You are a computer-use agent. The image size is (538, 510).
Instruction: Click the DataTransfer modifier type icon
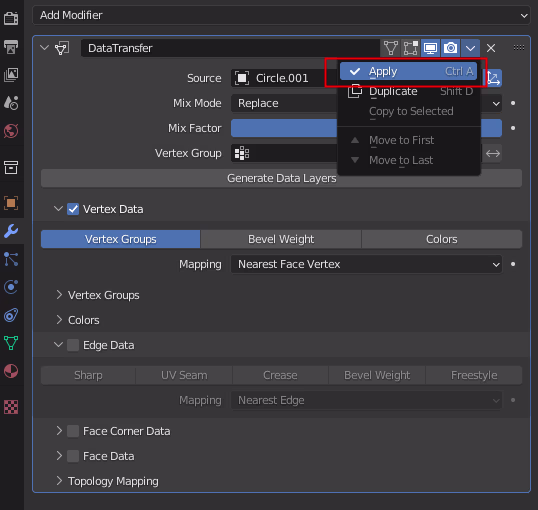tap(62, 48)
